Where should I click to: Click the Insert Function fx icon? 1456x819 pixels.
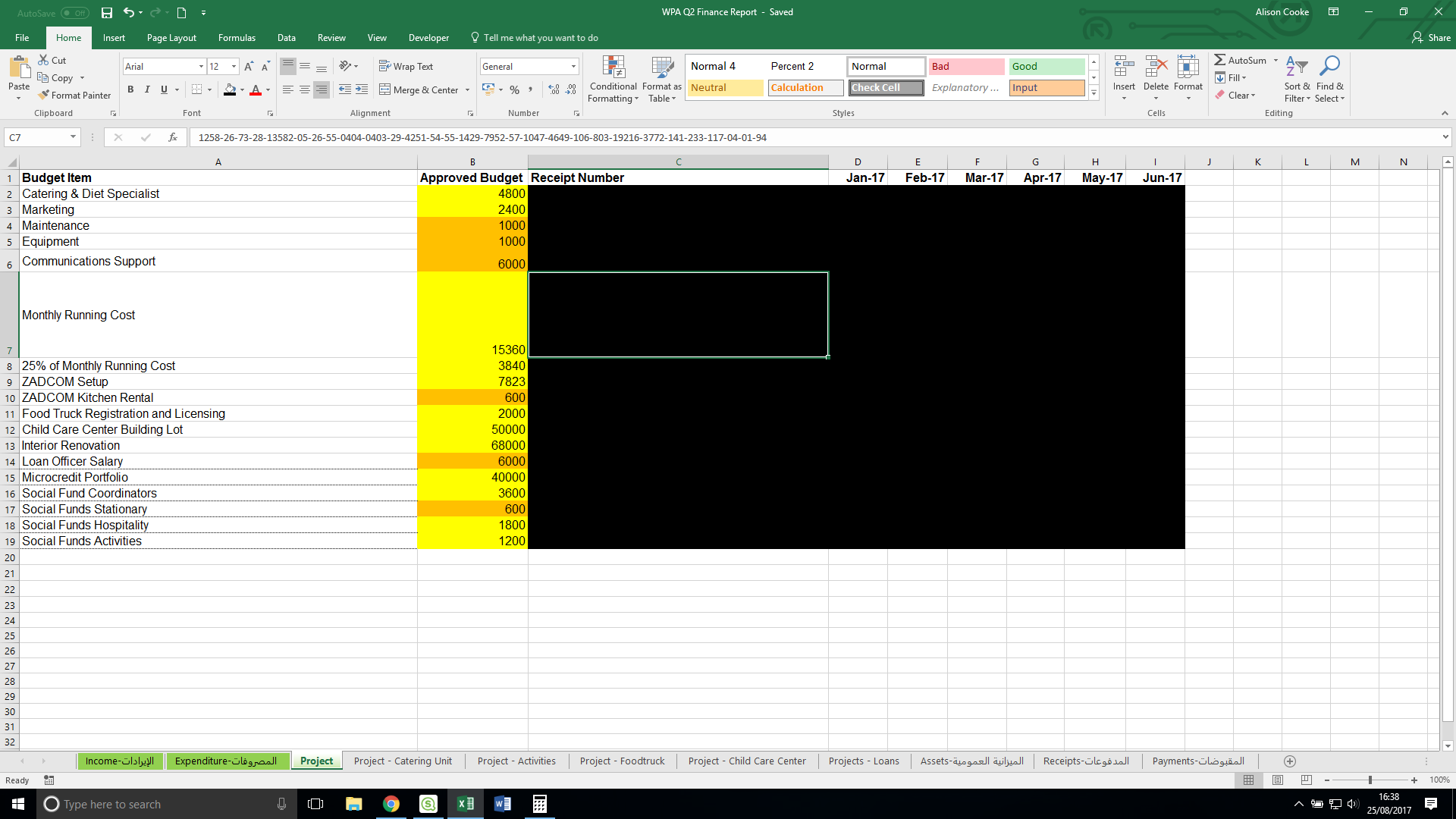click(173, 137)
